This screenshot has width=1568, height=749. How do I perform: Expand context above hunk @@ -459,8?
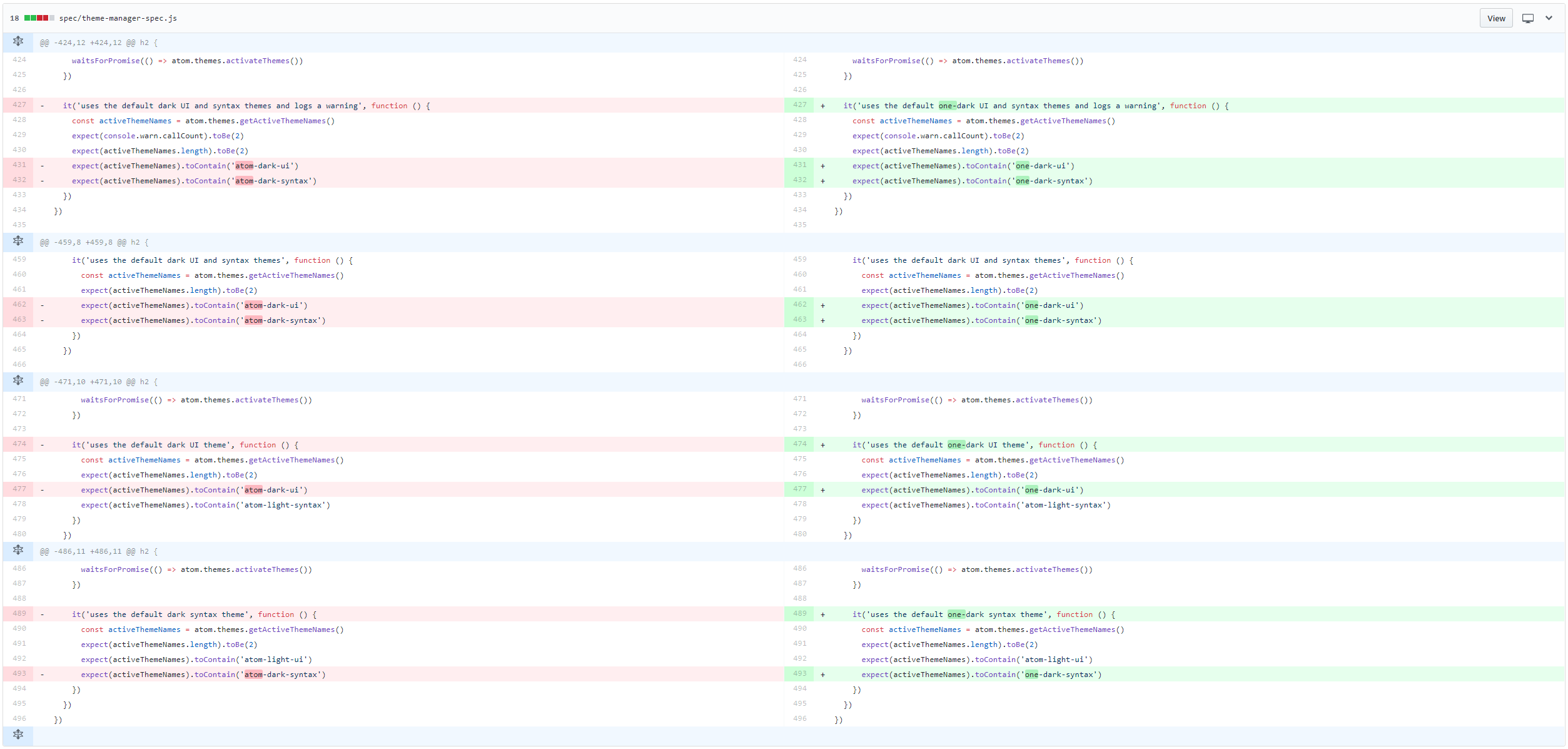(x=18, y=242)
